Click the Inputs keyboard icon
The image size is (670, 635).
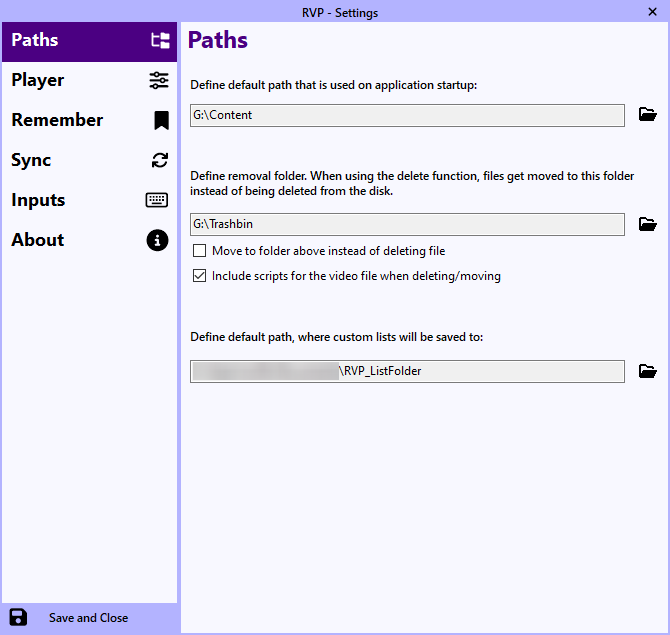click(157, 200)
